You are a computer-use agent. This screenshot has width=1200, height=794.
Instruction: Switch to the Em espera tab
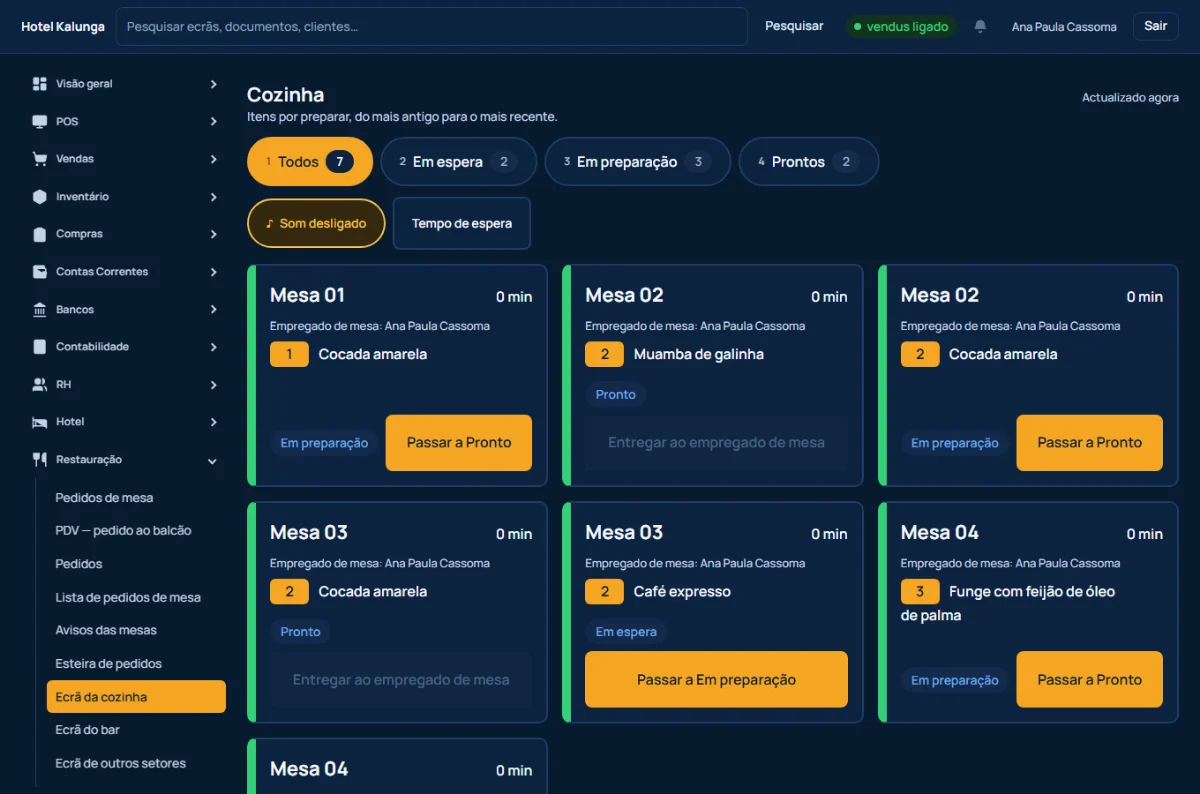point(458,162)
